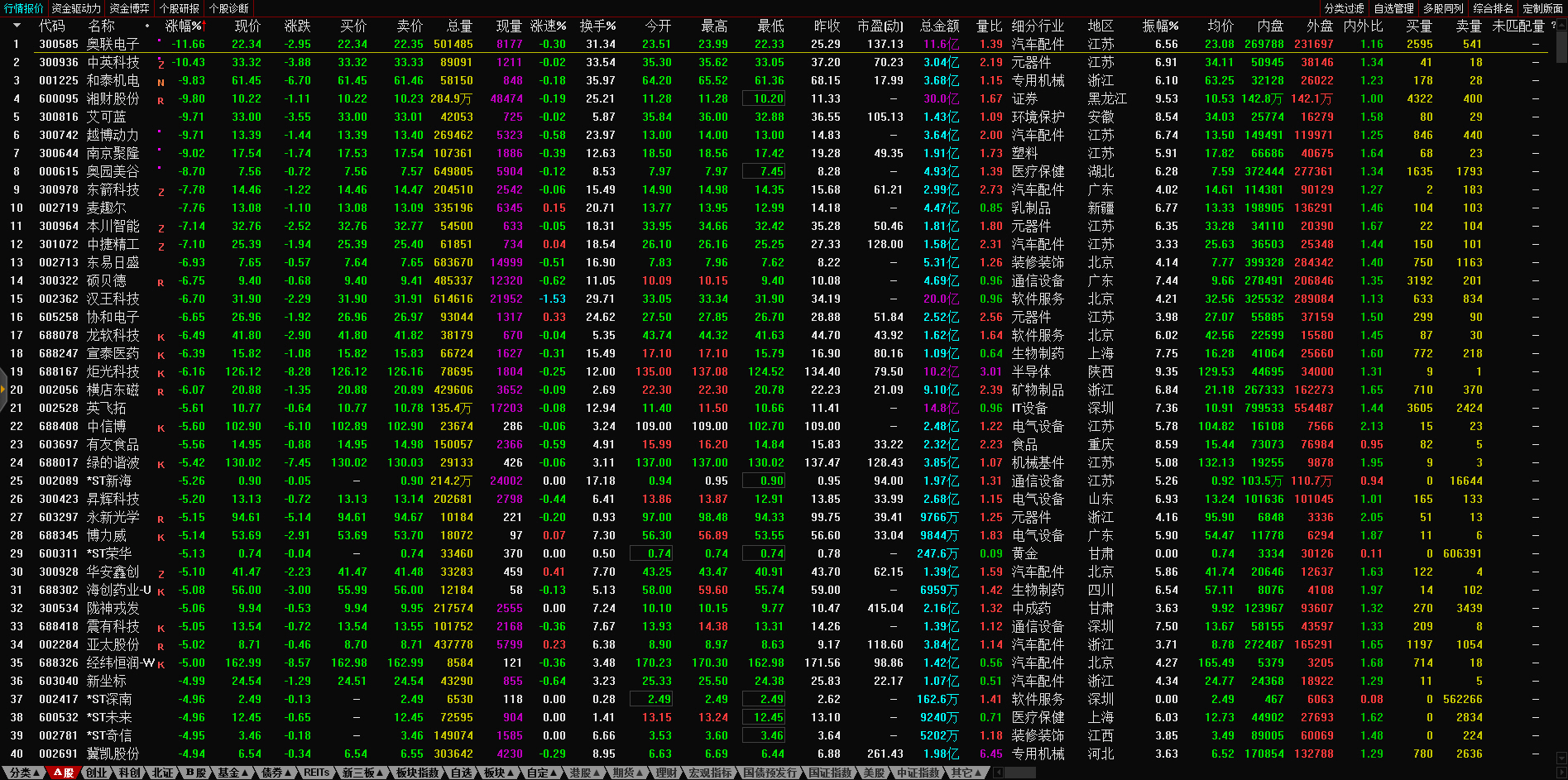Click the Z marker beside 中英科技
Screen dimensions: 1568x780
(161, 64)
